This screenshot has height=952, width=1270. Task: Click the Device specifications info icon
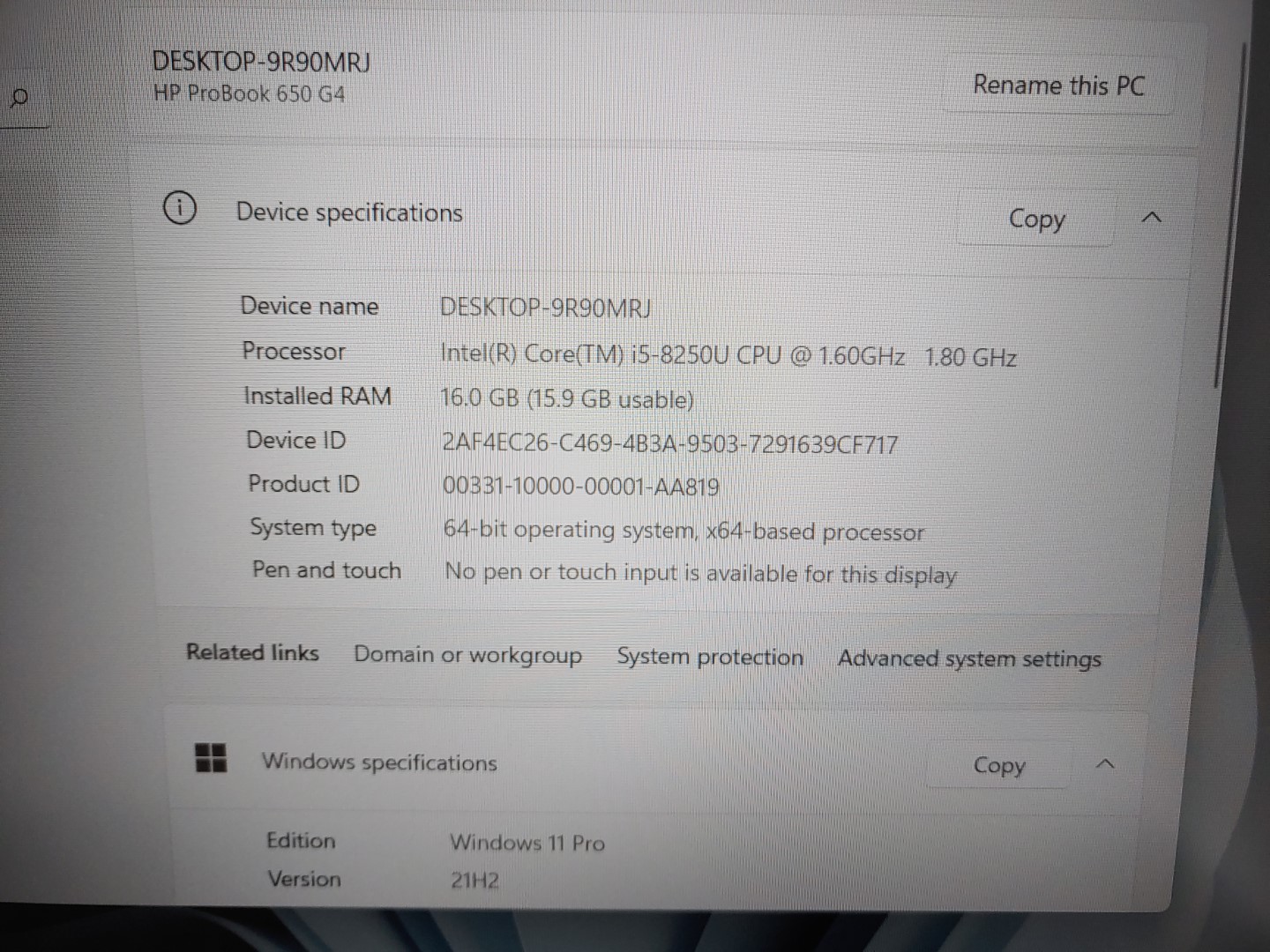click(179, 209)
